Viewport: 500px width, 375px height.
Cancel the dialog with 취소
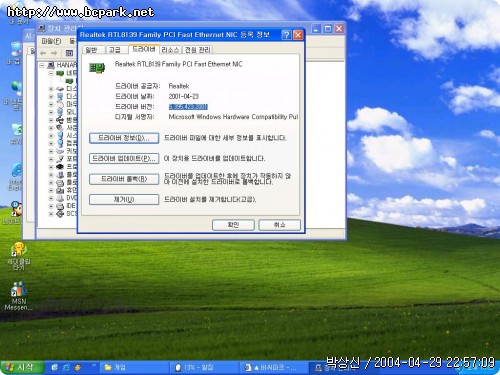(279, 225)
